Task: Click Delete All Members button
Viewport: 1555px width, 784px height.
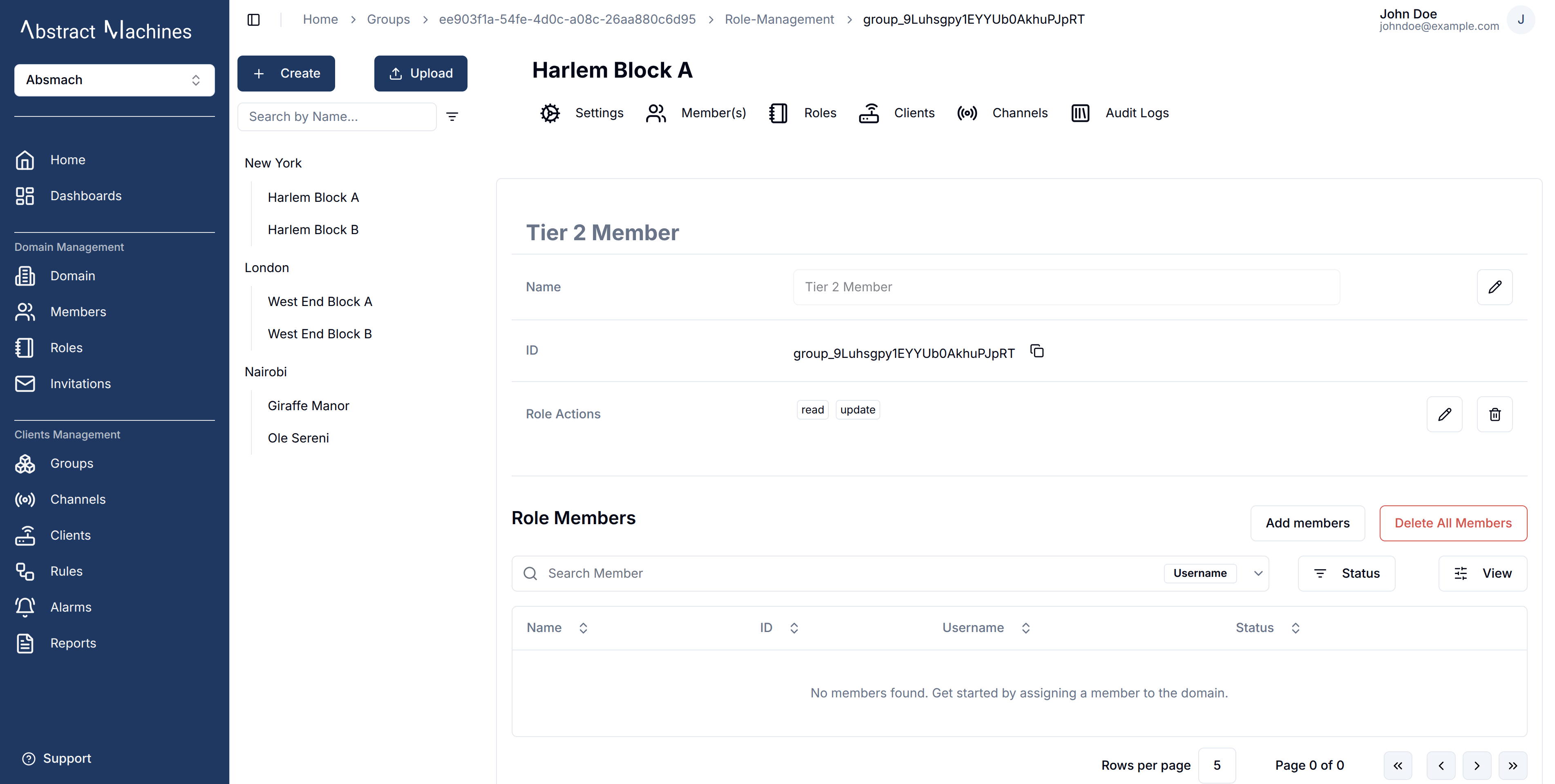Action: 1453,523
